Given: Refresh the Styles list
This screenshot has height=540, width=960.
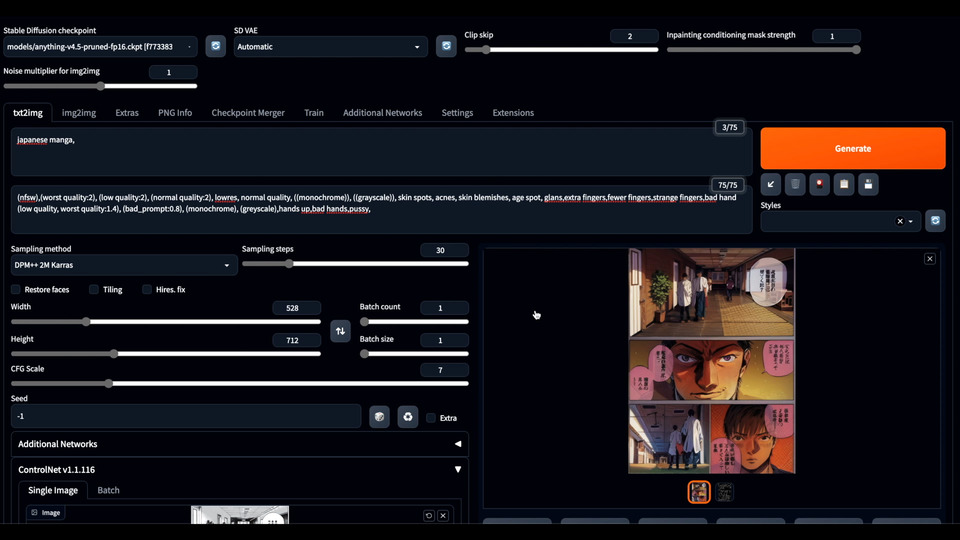Looking at the screenshot, I should (935, 221).
